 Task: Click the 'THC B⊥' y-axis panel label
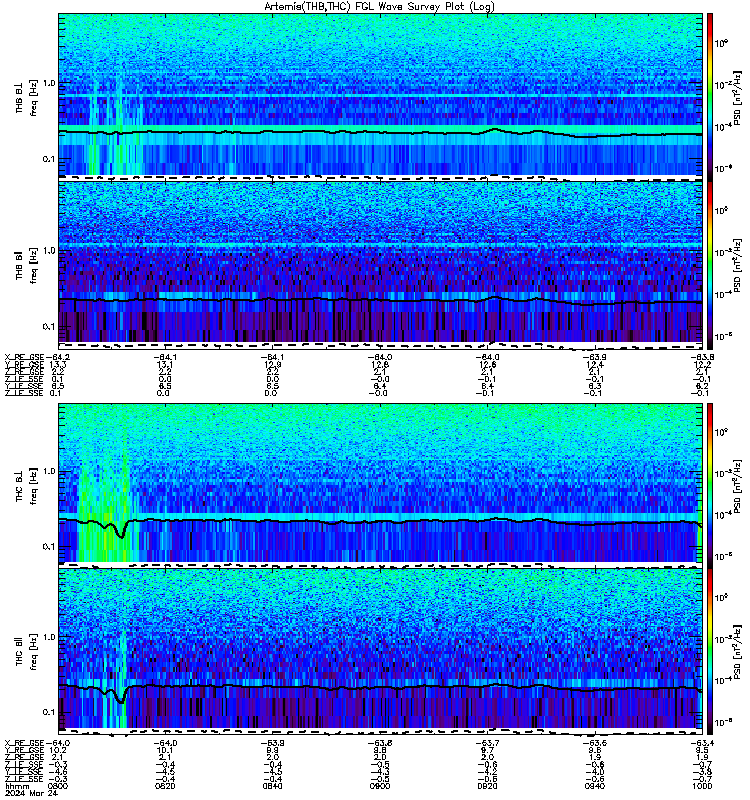coord(19,485)
